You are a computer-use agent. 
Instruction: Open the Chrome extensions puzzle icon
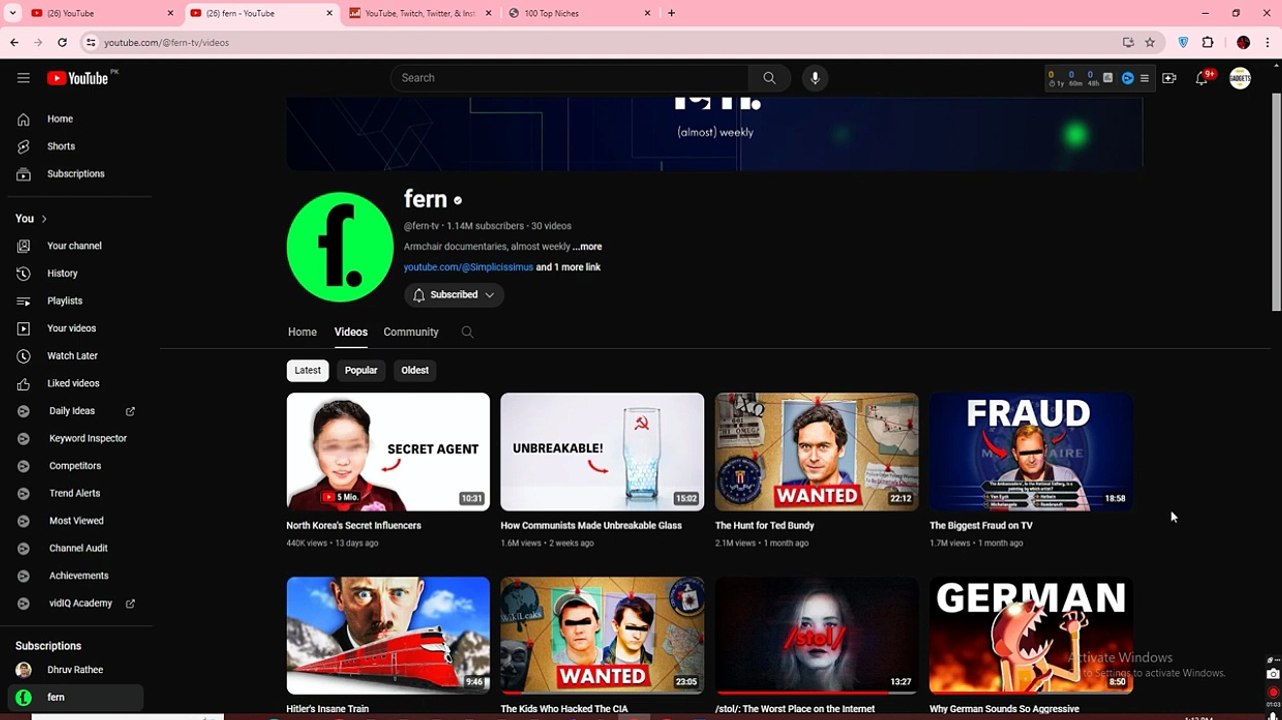[1208, 42]
